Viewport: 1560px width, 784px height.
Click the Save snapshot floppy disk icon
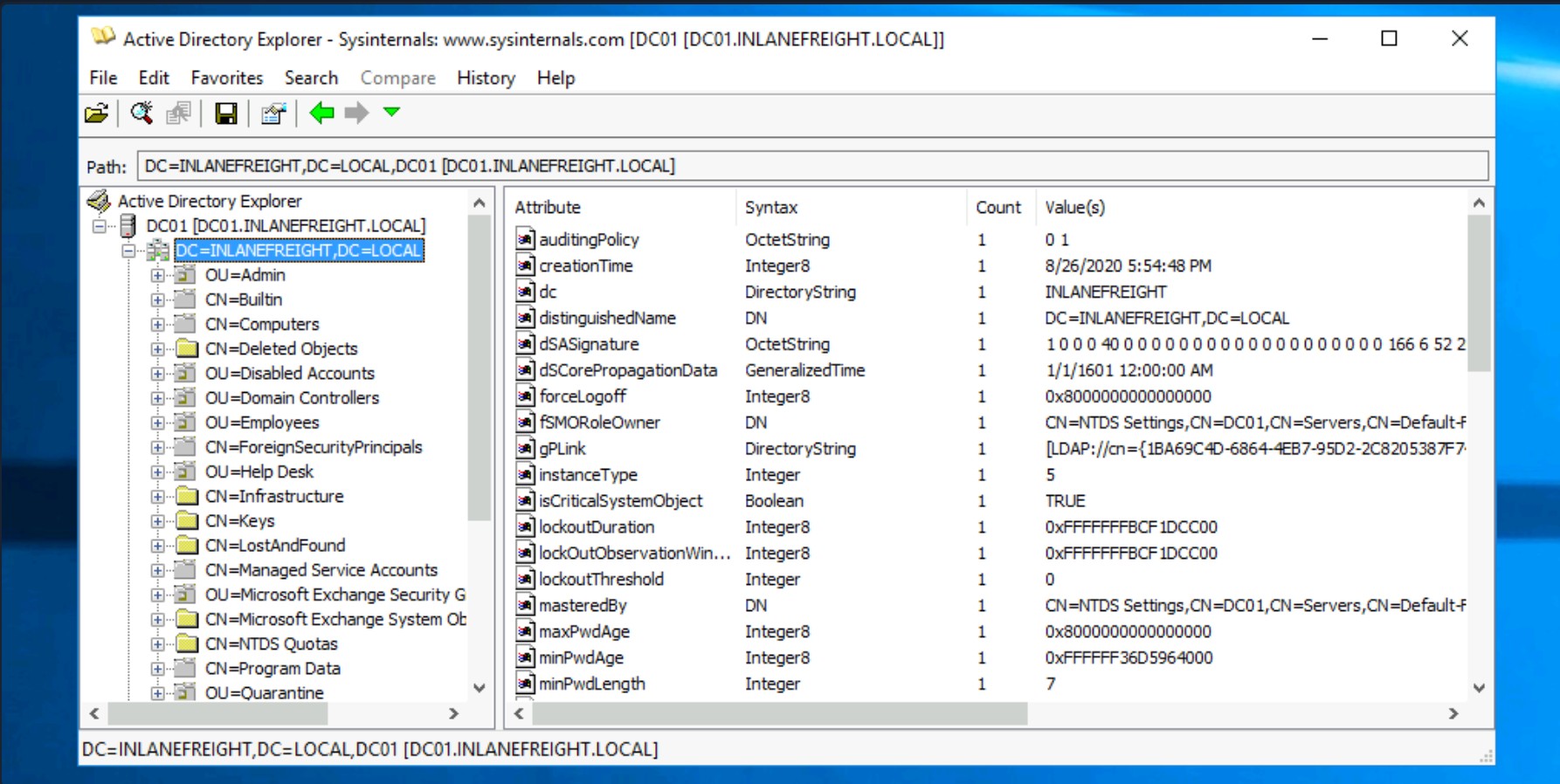click(x=226, y=113)
